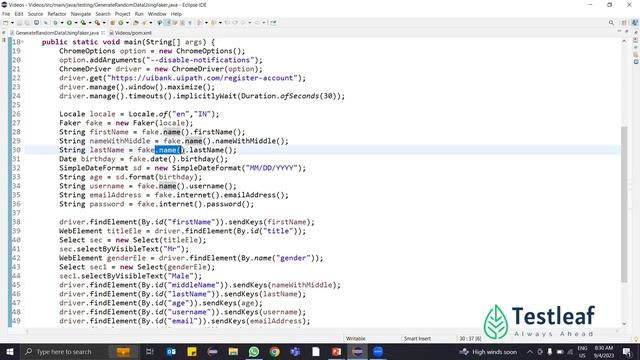Viewport: 640px width, 360px height.
Task: Click the Save toolbar icon
Action: 19,23
